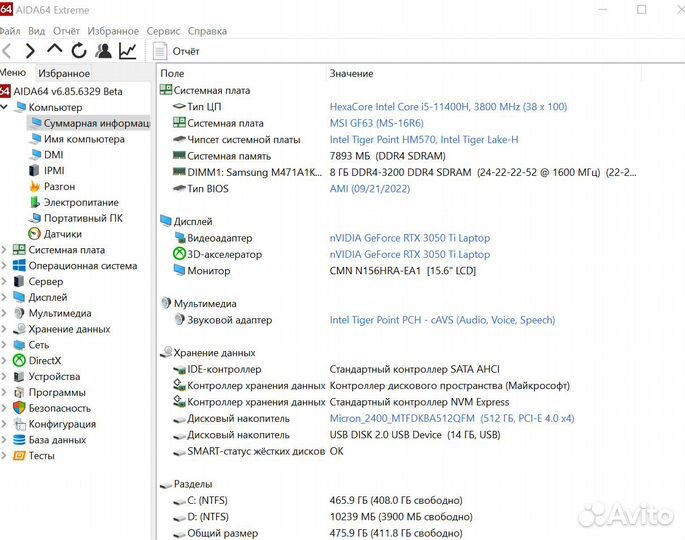Open Разгон flame icon item
The height and width of the screenshot is (540, 685).
(x=35, y=187)
